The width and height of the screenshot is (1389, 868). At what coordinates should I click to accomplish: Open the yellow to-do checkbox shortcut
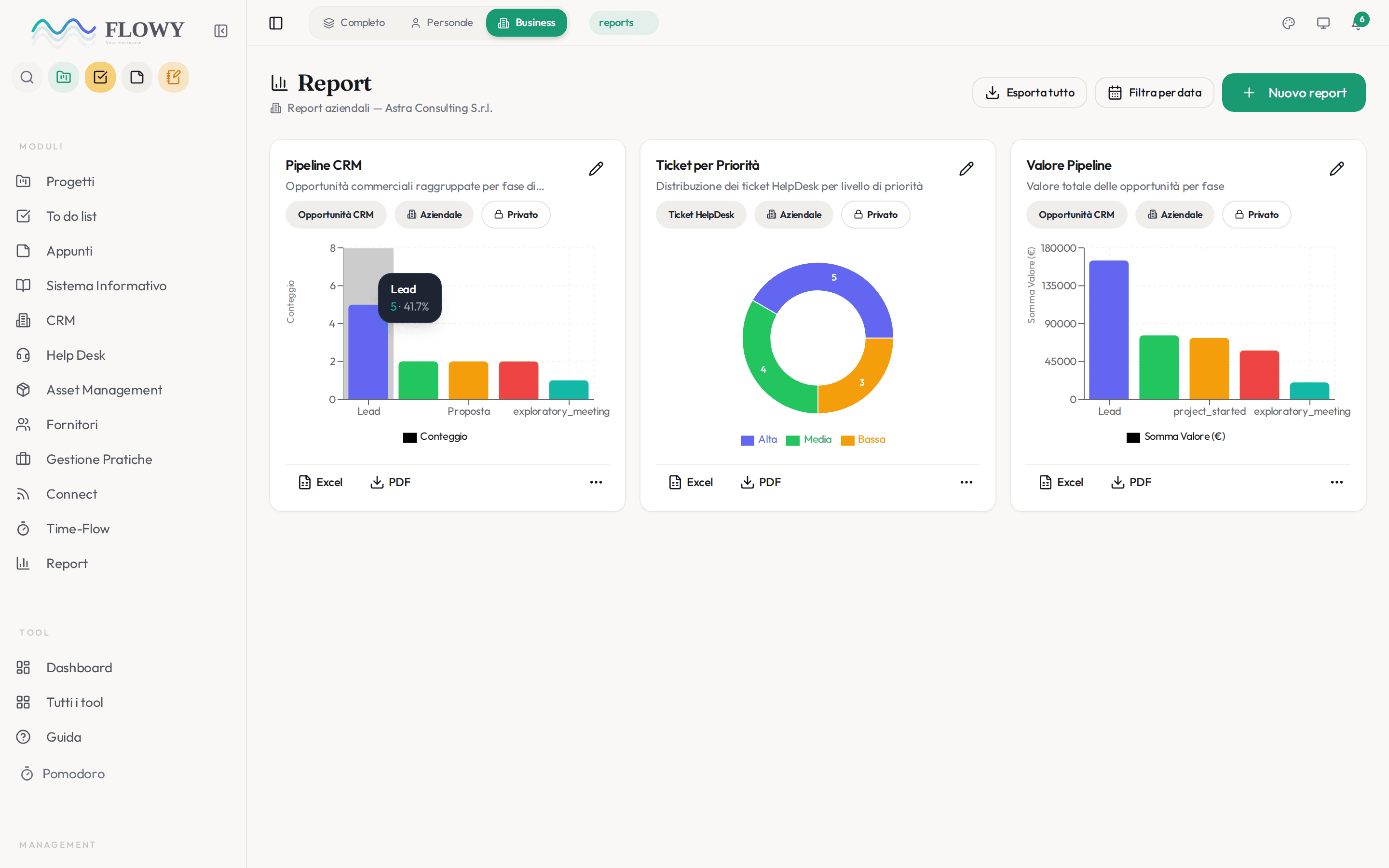[100, 77]
